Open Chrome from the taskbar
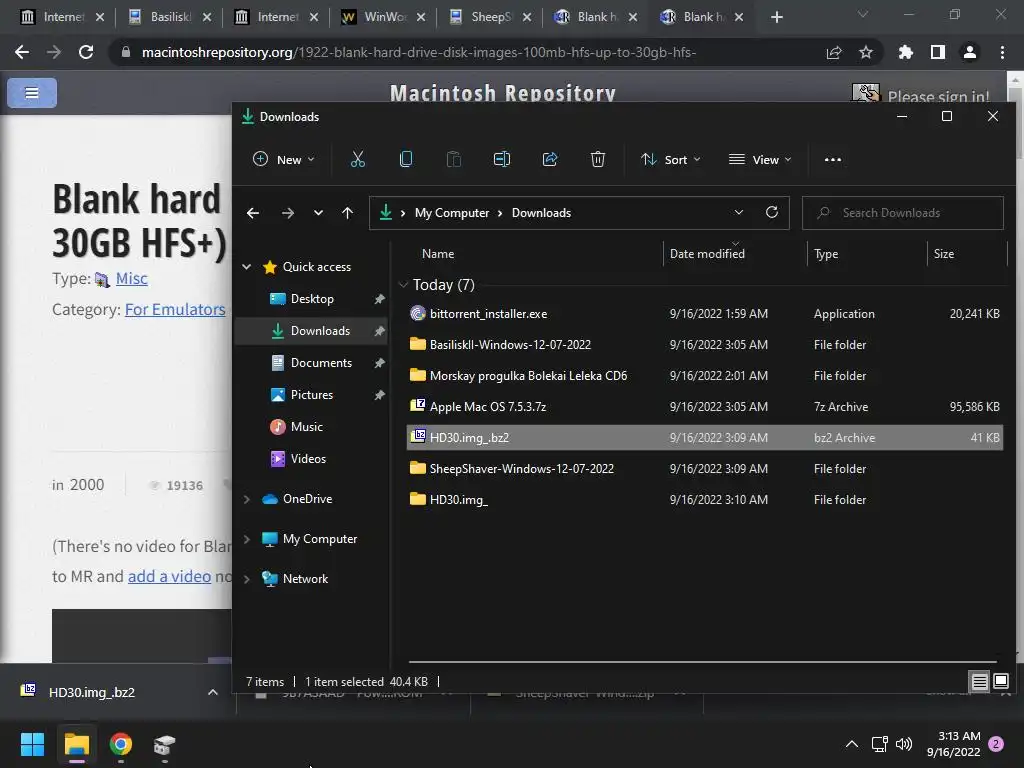 pyautogui.click(x=121, y=744)
